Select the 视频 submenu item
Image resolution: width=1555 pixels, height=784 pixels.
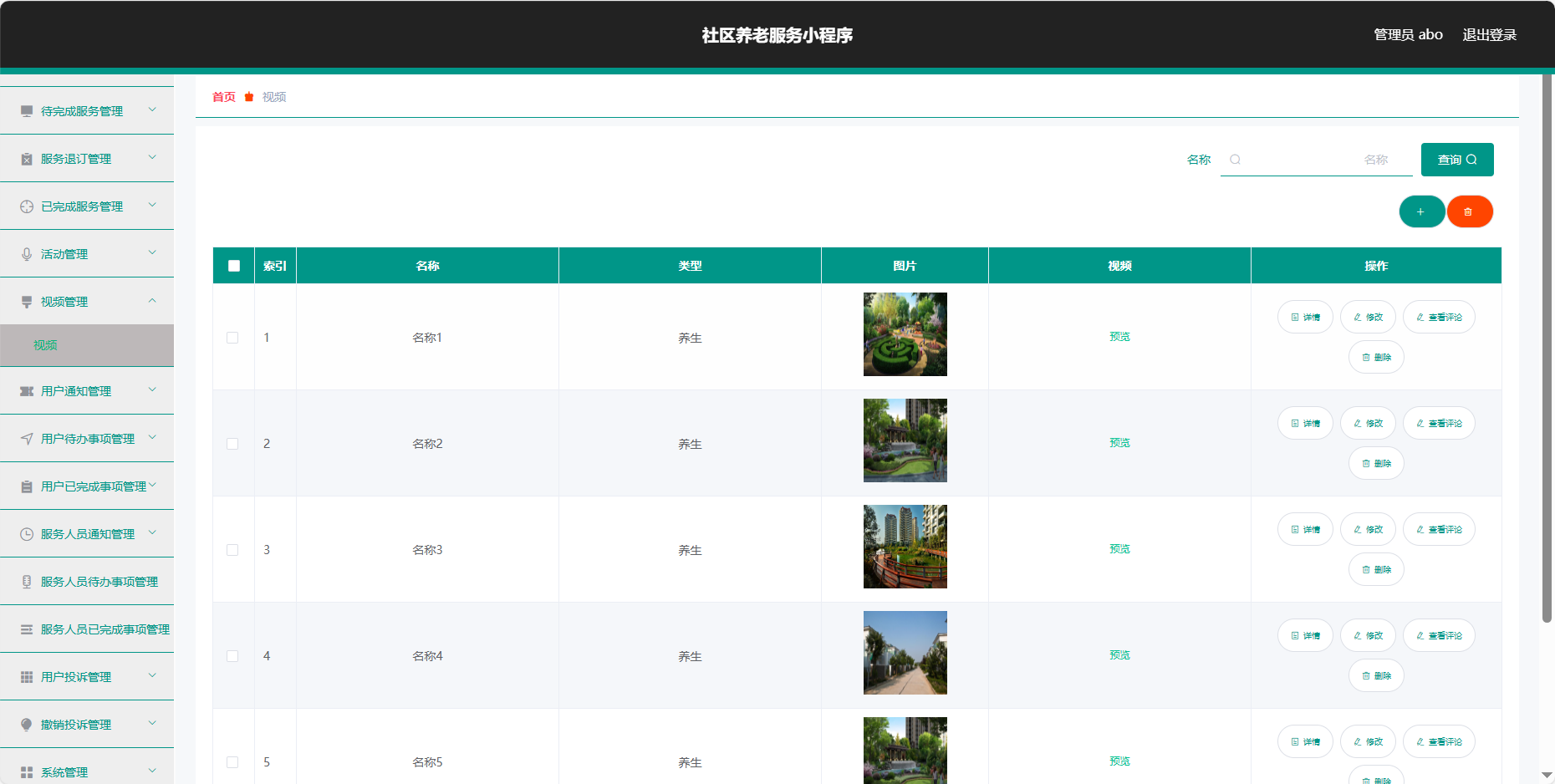[87, 345]
